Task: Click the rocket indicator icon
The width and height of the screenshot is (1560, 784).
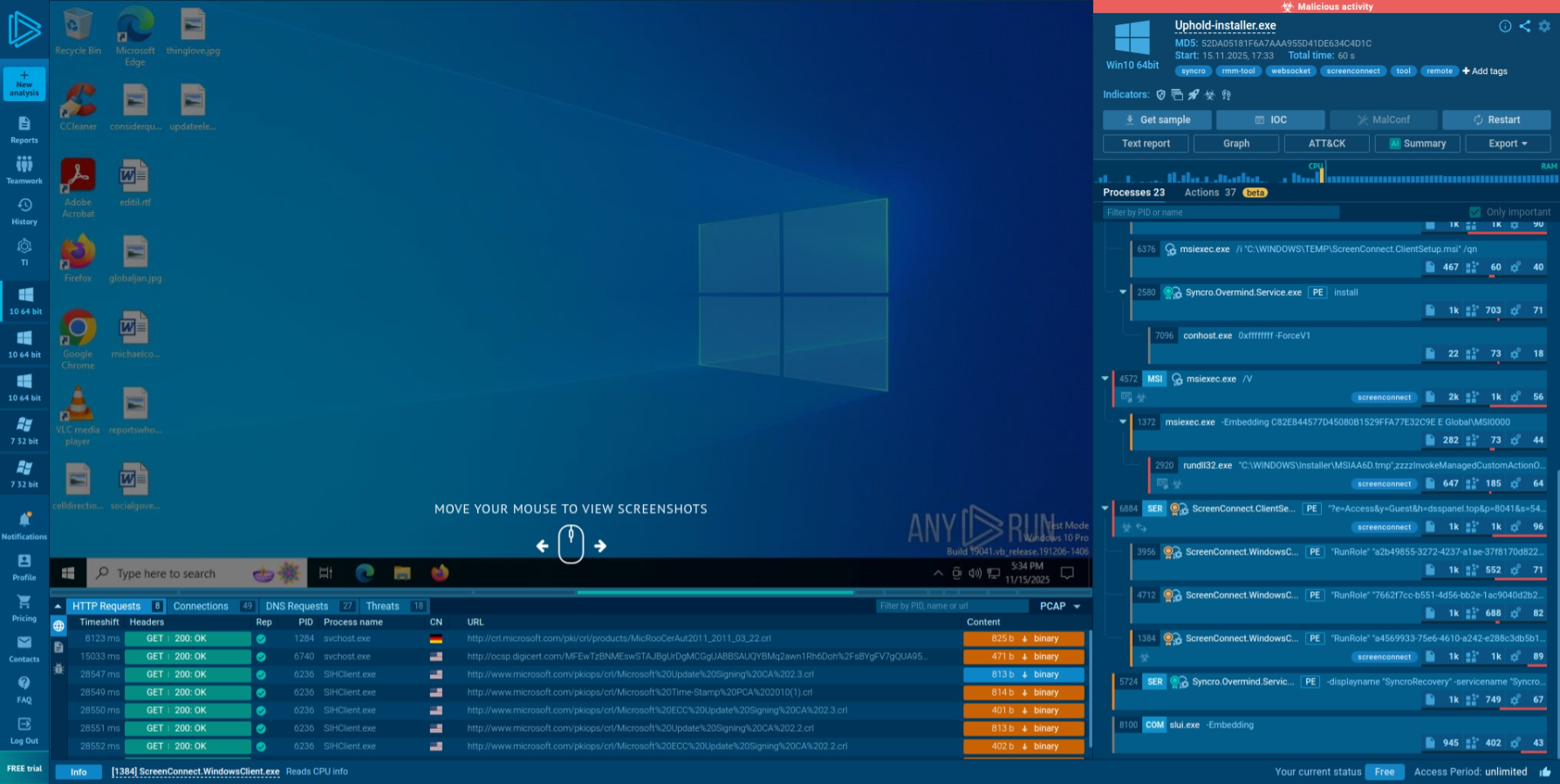Action: pos(1194,94)
